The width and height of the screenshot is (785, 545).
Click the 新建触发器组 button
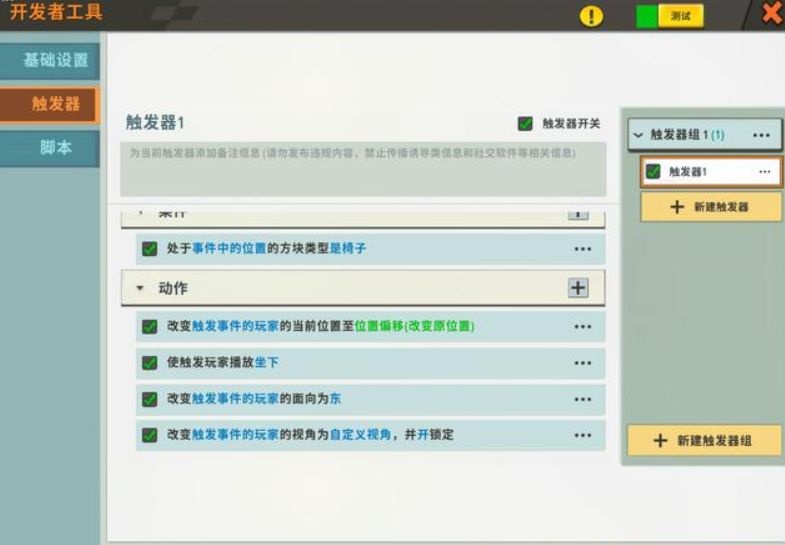click(x=703, y=440)
